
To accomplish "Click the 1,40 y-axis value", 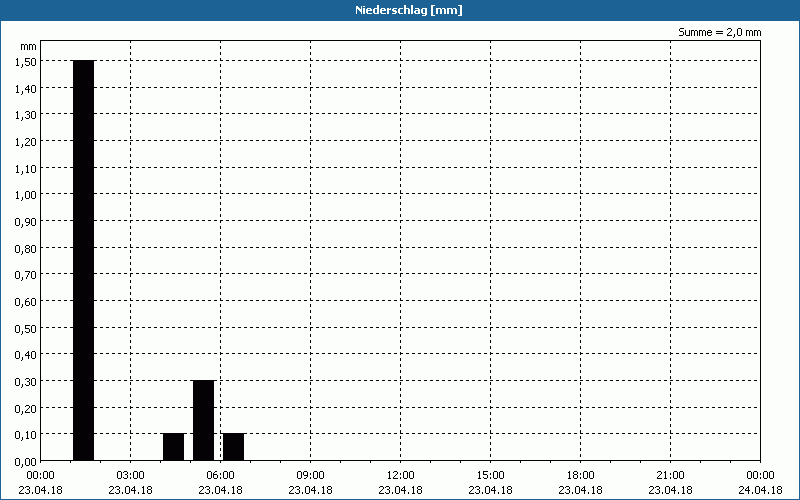I will pos(26,88).
